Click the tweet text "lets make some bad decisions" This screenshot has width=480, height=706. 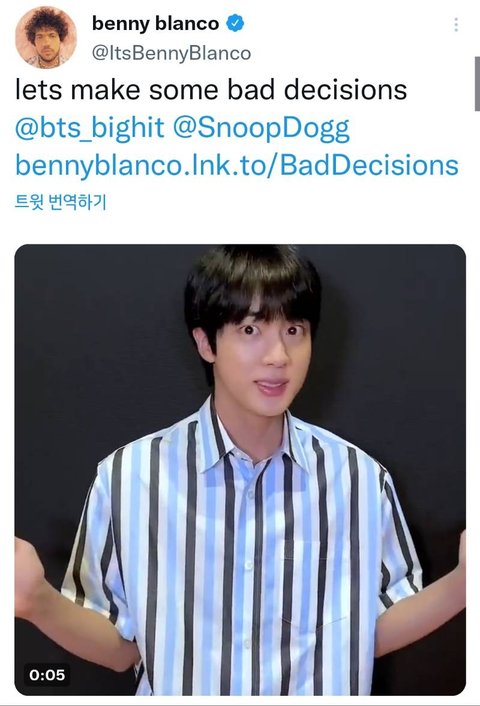coord(211,89)
